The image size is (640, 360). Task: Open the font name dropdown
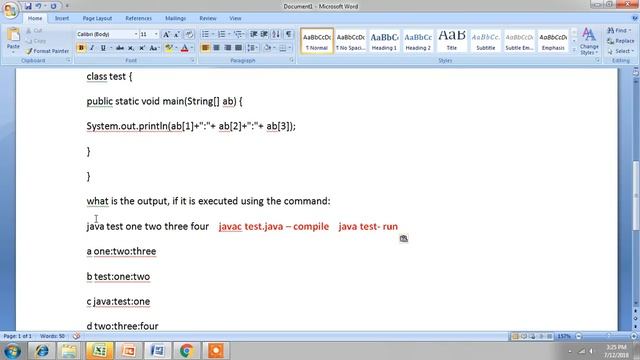click(136, 34)
